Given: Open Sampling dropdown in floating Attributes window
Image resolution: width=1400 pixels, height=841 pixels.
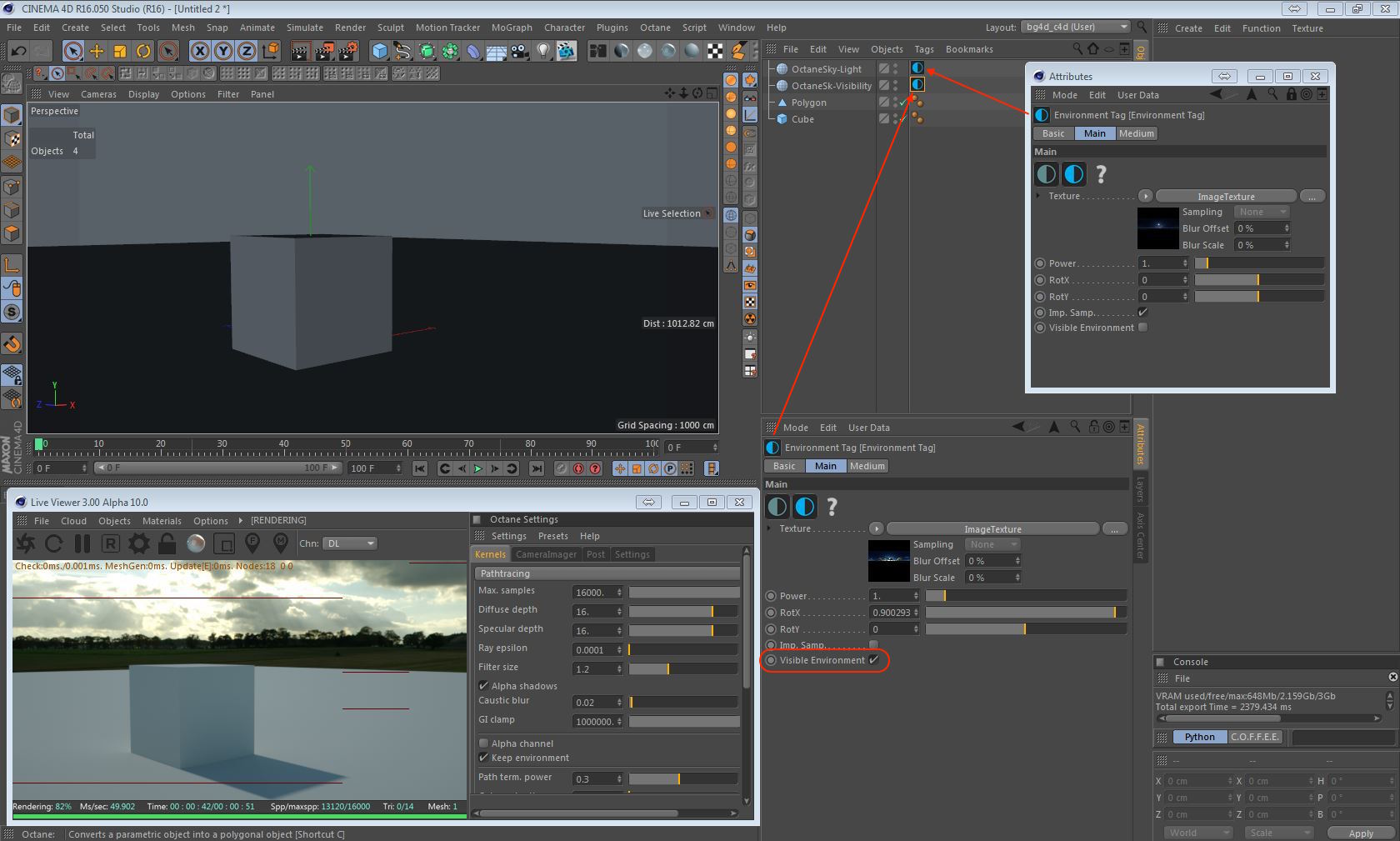Looking at the screenshot, I should point(1262,212).
